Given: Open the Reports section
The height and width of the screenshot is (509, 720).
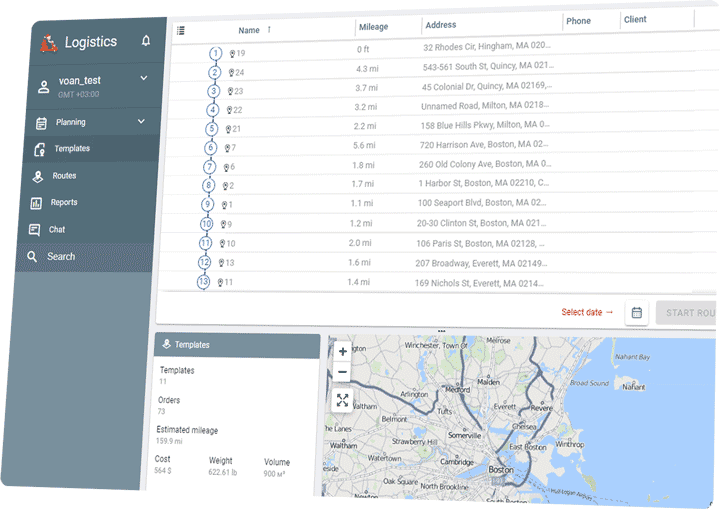Looking at the screenshot, I should pyautogui.click(x=64, y=203).
